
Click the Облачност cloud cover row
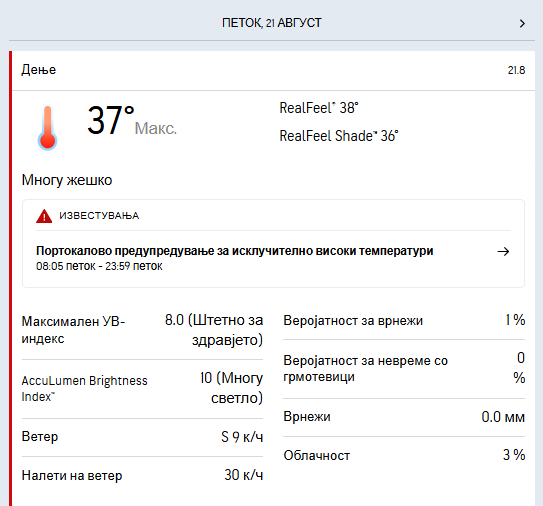[404, 455]
